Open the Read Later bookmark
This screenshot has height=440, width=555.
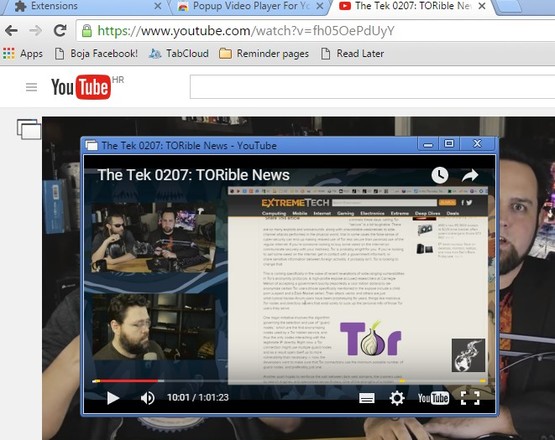click(x=353, y=54)
